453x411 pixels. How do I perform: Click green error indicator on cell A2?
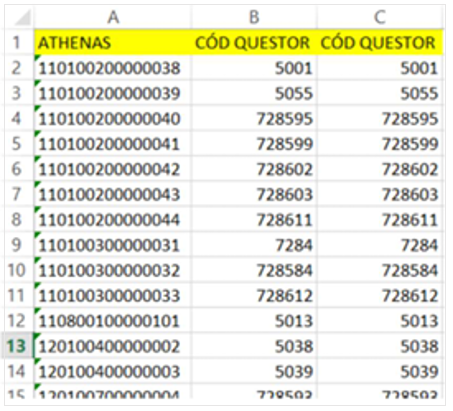pyautogui.click(x=37, y=58)
